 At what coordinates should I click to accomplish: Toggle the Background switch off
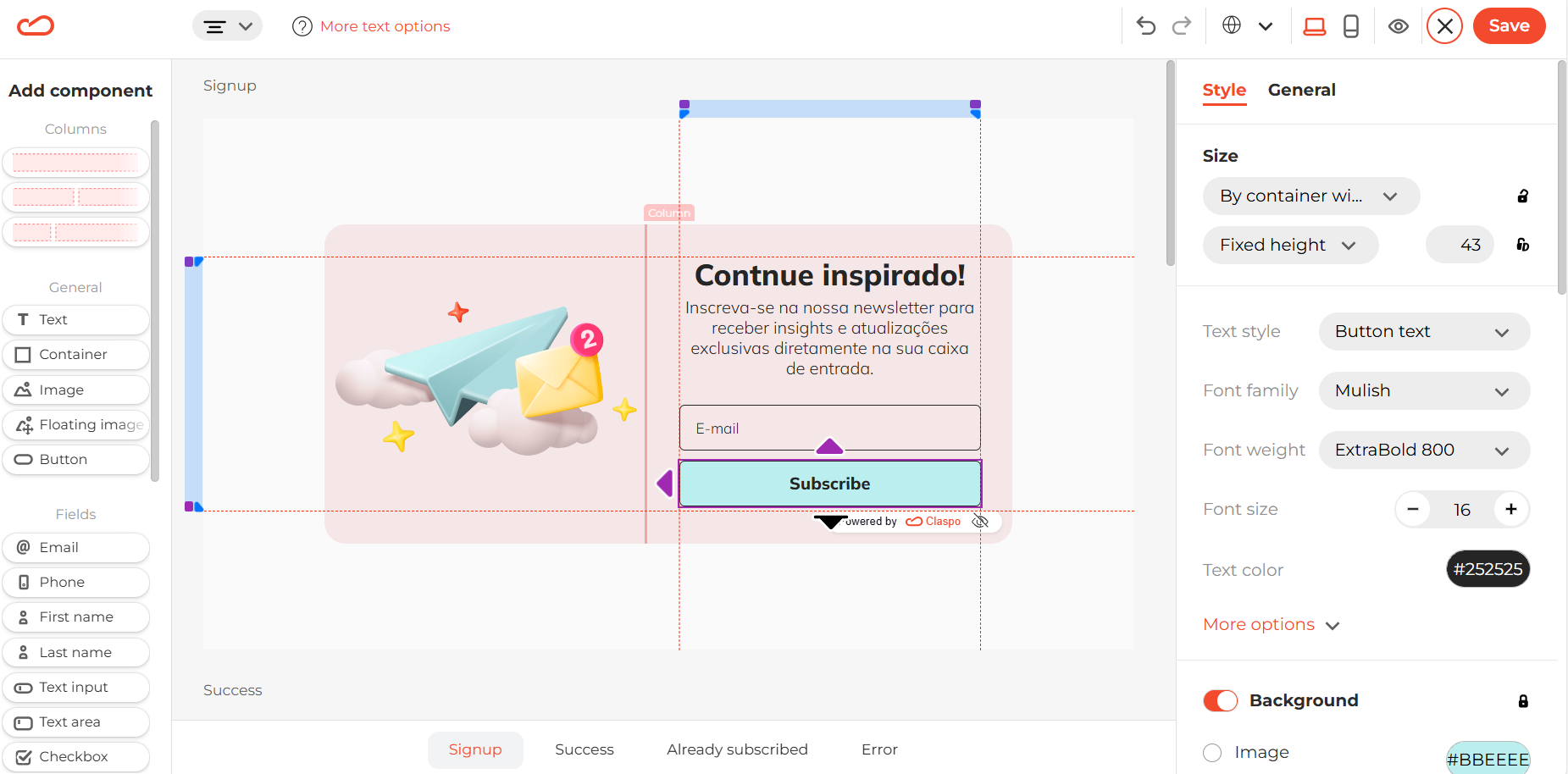1221,700
